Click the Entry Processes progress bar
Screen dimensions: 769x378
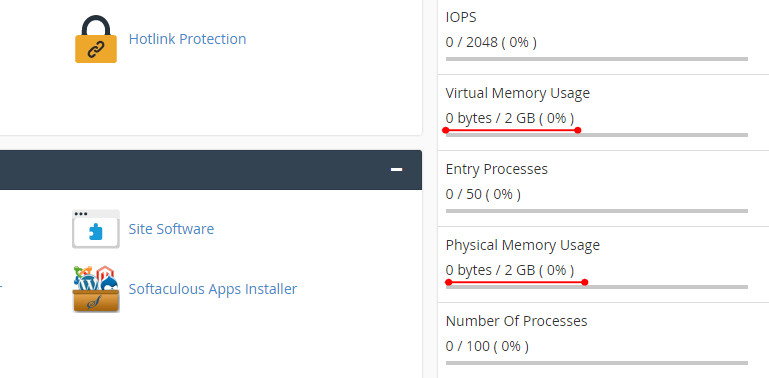coord(597,211)
